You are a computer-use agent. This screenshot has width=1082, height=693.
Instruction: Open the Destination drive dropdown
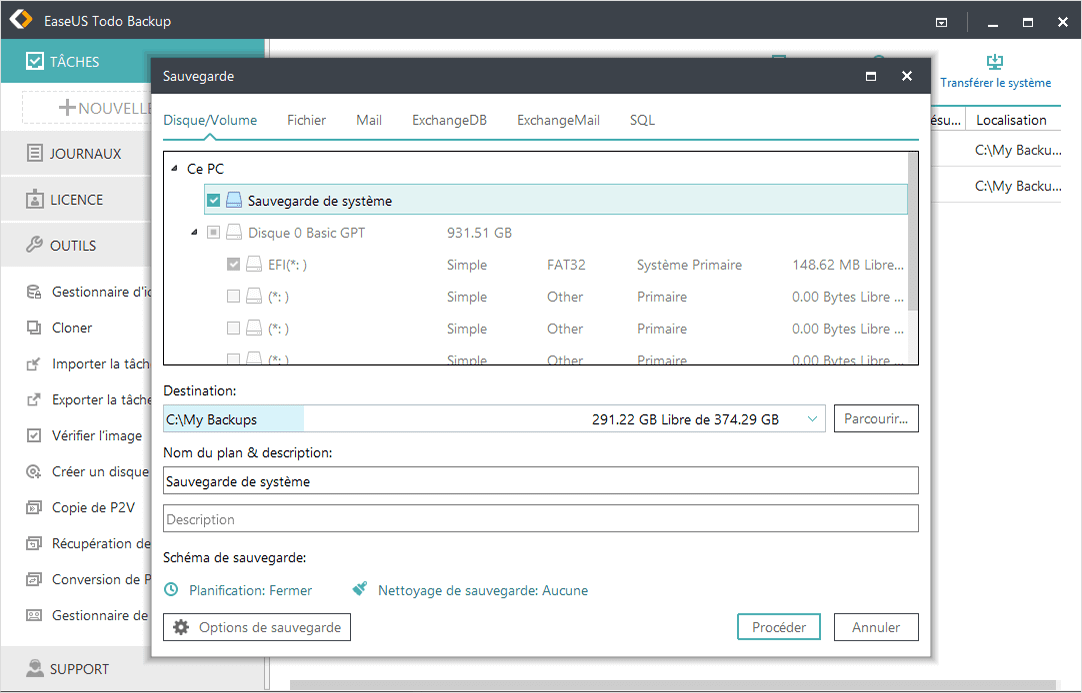812,418
